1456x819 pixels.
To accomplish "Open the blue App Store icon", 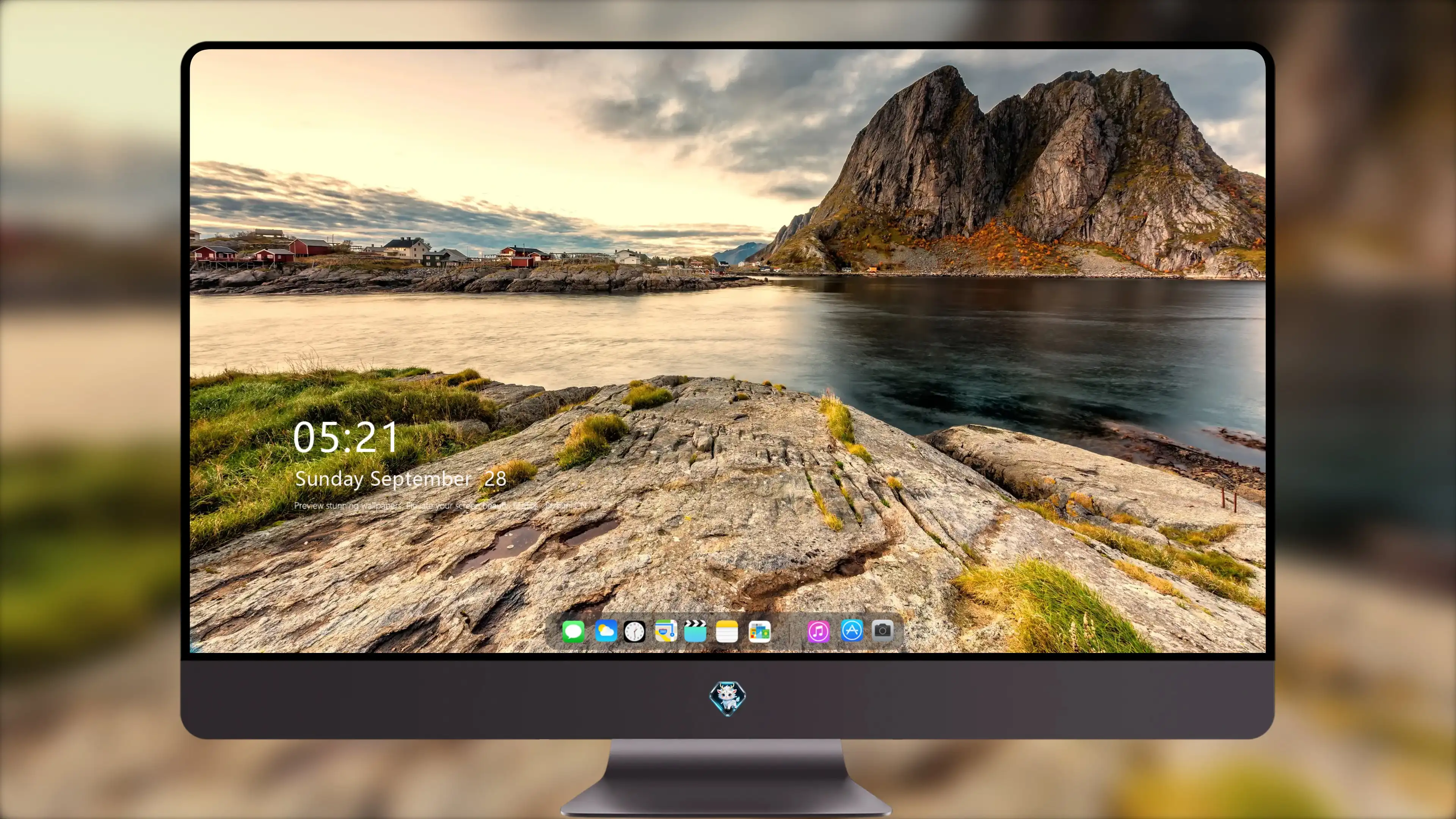I will tap(852, 630).
